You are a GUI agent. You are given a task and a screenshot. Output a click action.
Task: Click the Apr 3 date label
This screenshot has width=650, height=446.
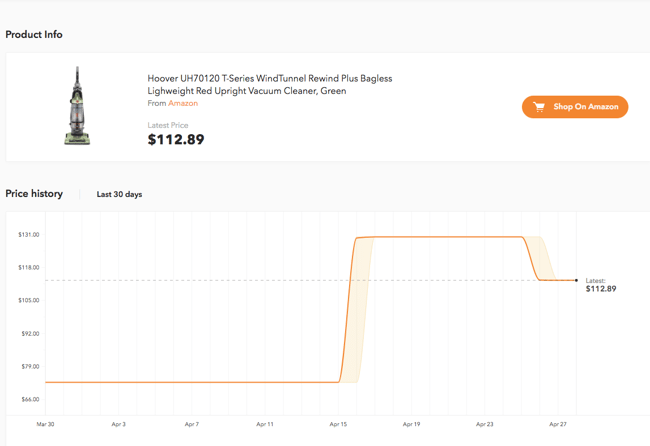tap(119, 424)
